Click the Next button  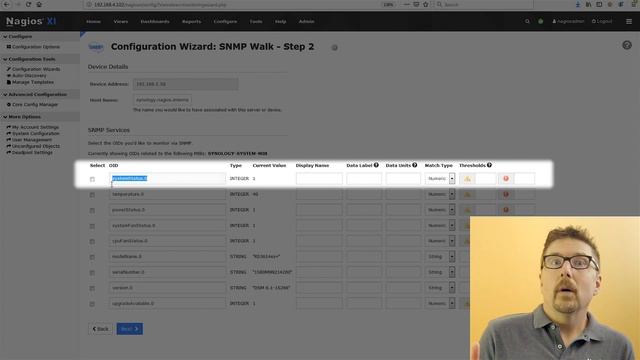pyautogui.click(x=130, y=329)
